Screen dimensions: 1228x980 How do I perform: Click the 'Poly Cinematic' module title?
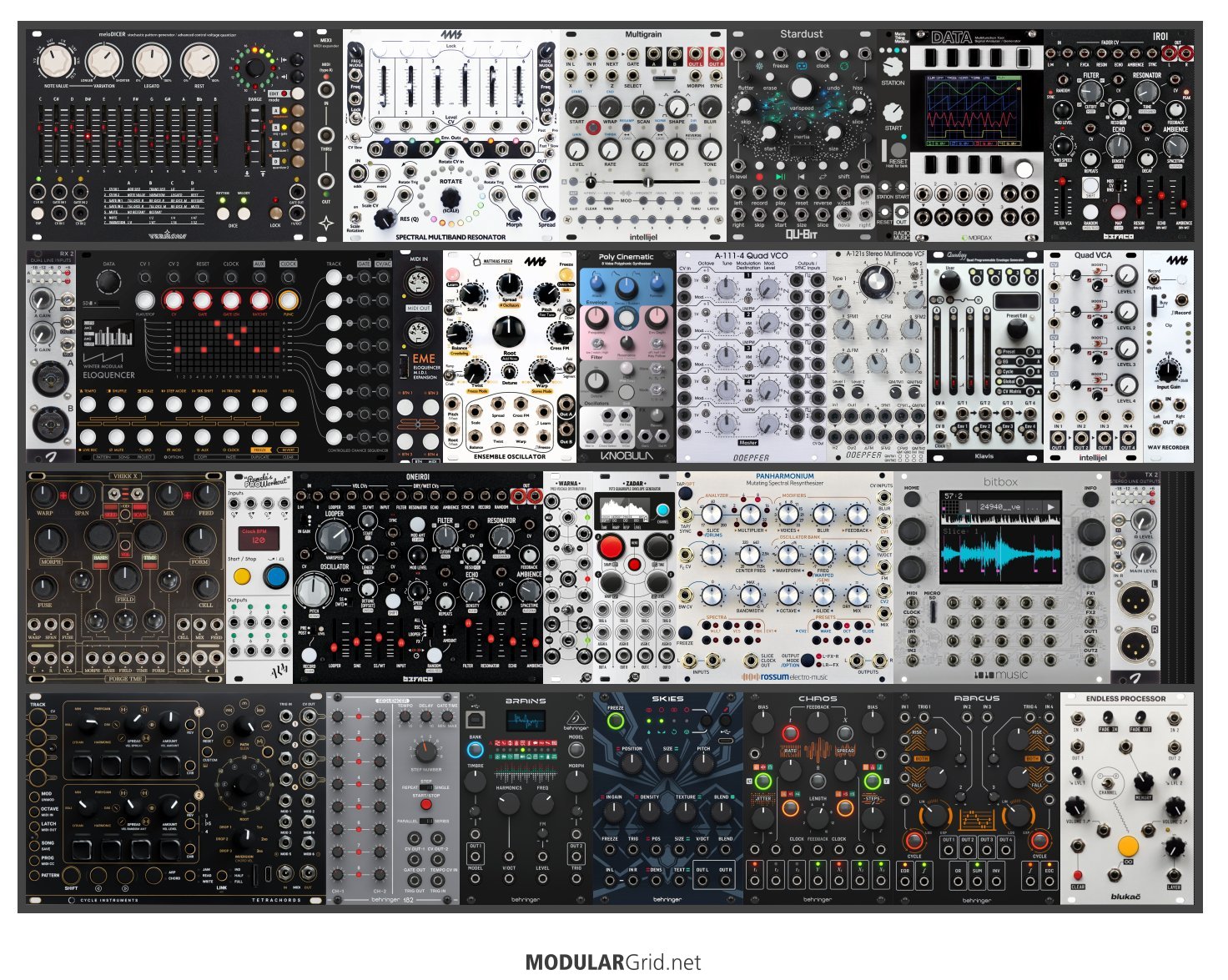click(x=627, y=257)
